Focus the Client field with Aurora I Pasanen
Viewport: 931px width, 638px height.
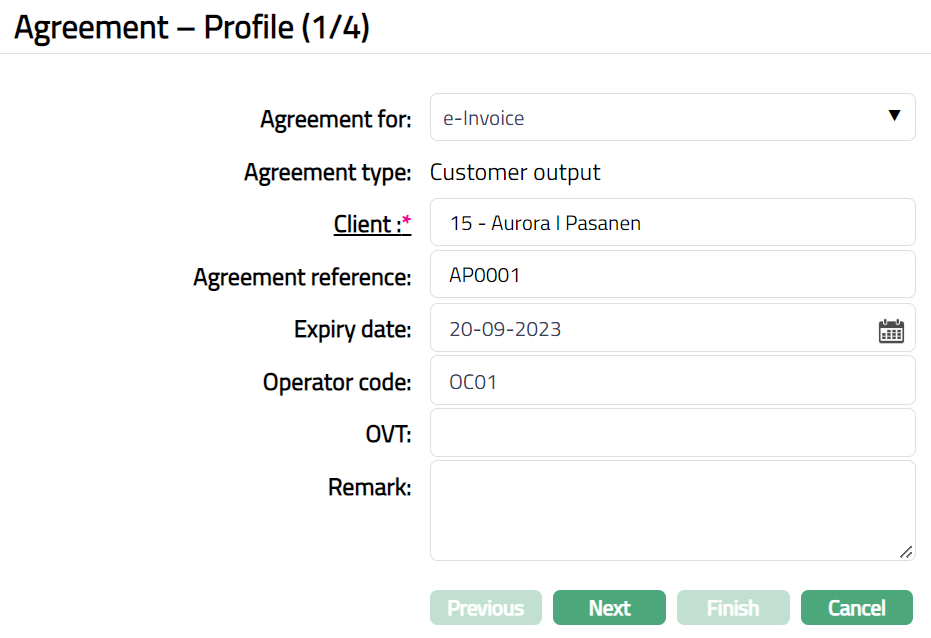coord(672,223)
